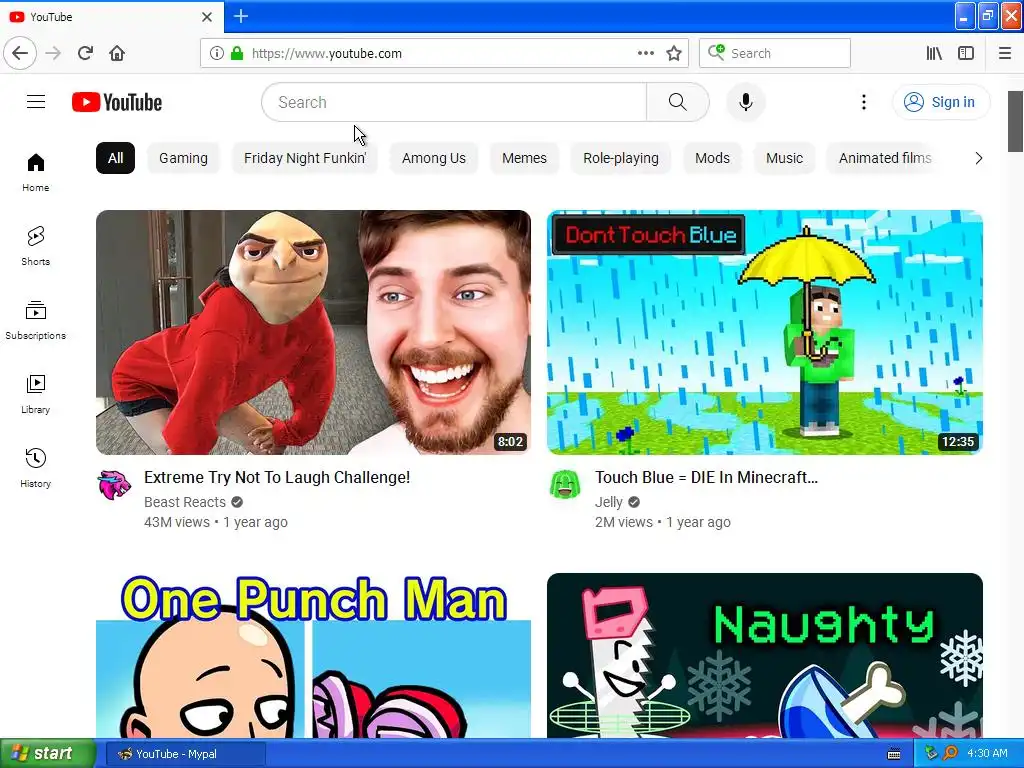Select the Animated films chip
The image size is (1024, 768).
point(885,158)
